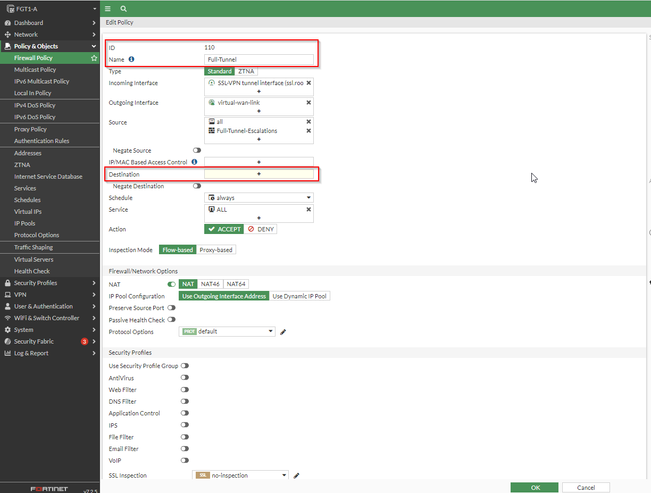
Task: Enable Web Filter toggle
Action: coord(185,390)
